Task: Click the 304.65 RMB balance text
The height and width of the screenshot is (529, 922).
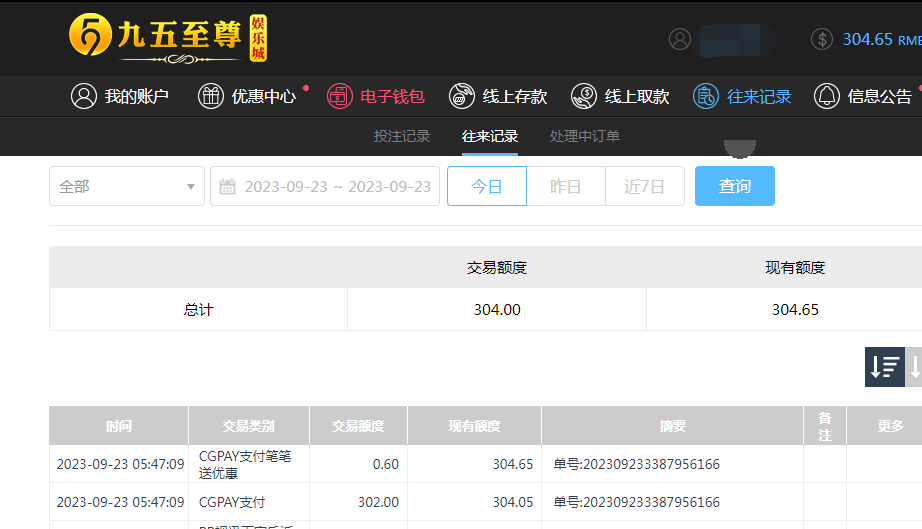Action: coord(882,39)
